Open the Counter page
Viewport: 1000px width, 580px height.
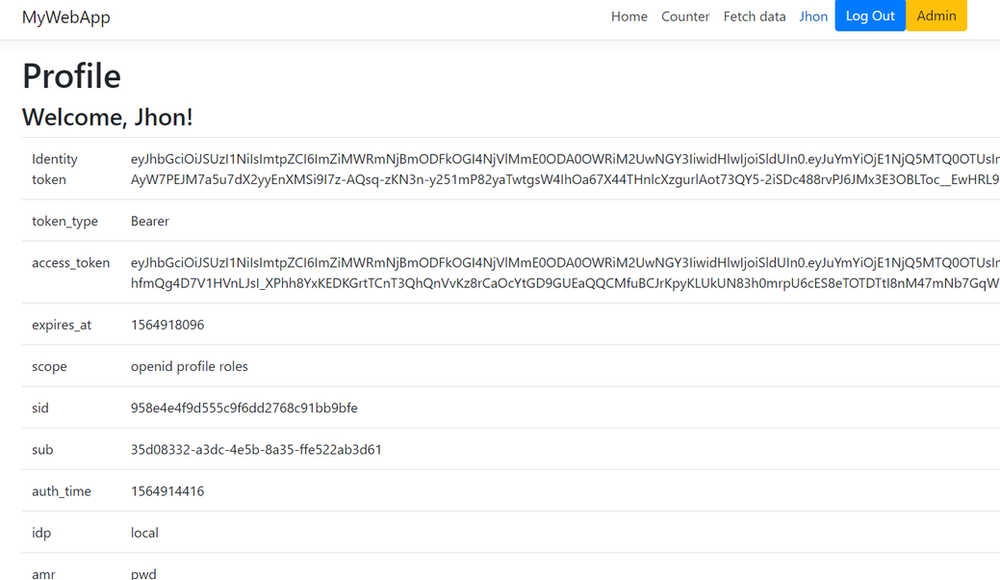[685, 17]
